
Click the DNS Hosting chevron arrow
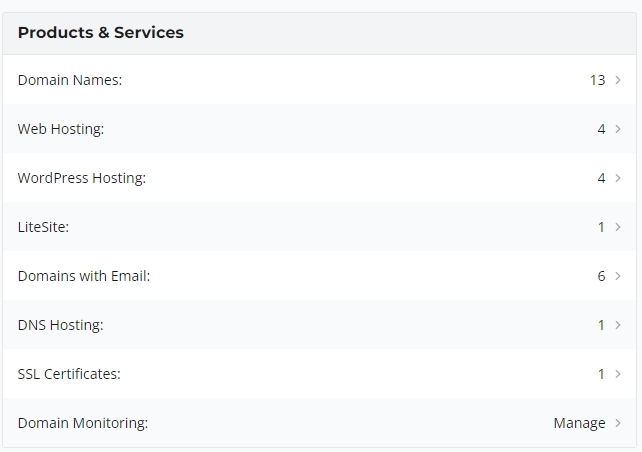[618, 325]
